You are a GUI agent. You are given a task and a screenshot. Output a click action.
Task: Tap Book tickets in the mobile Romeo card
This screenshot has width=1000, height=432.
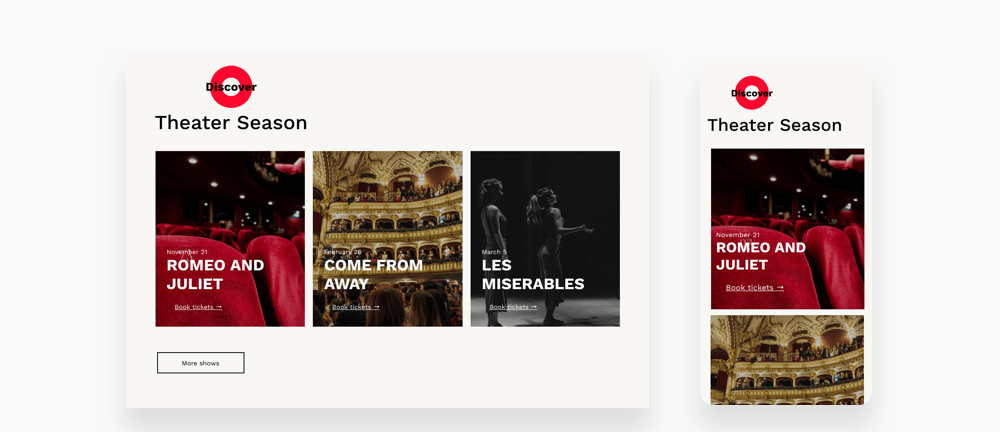pos(754,288)
